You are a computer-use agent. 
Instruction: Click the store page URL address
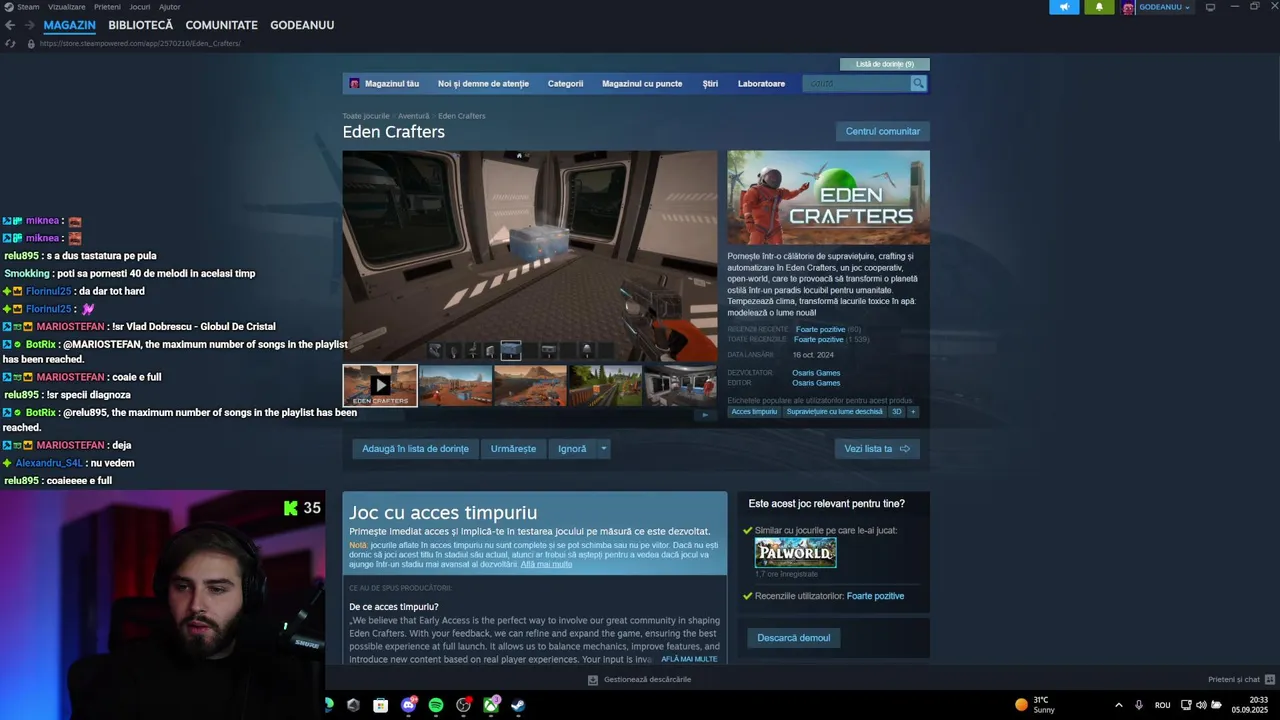pyautogui.click(x=140, y=43)
